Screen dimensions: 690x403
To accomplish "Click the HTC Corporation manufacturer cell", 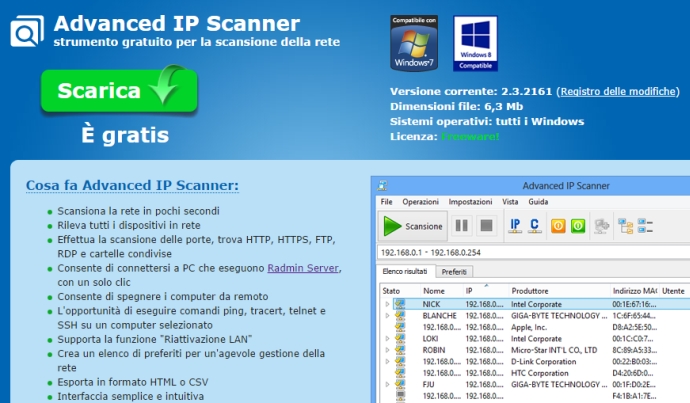I will (540, 373).
